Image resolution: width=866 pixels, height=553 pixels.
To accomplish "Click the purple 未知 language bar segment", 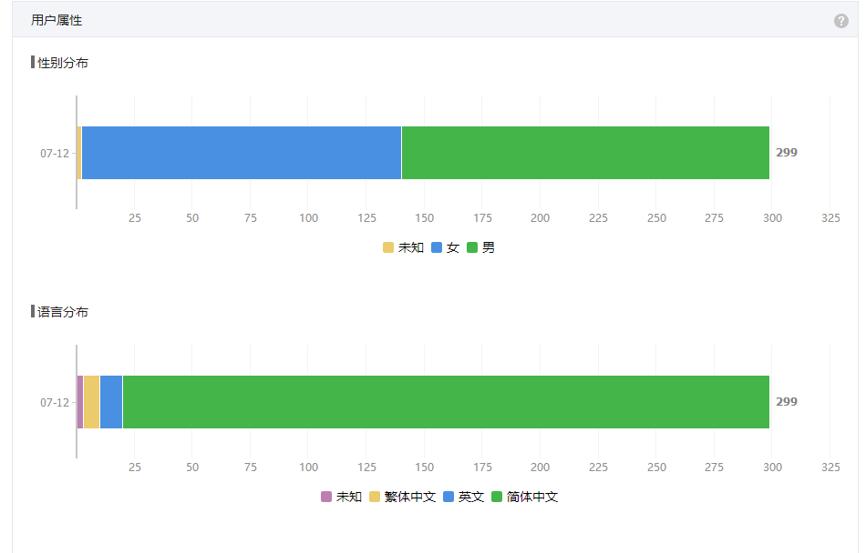I will tap(80, 402).
